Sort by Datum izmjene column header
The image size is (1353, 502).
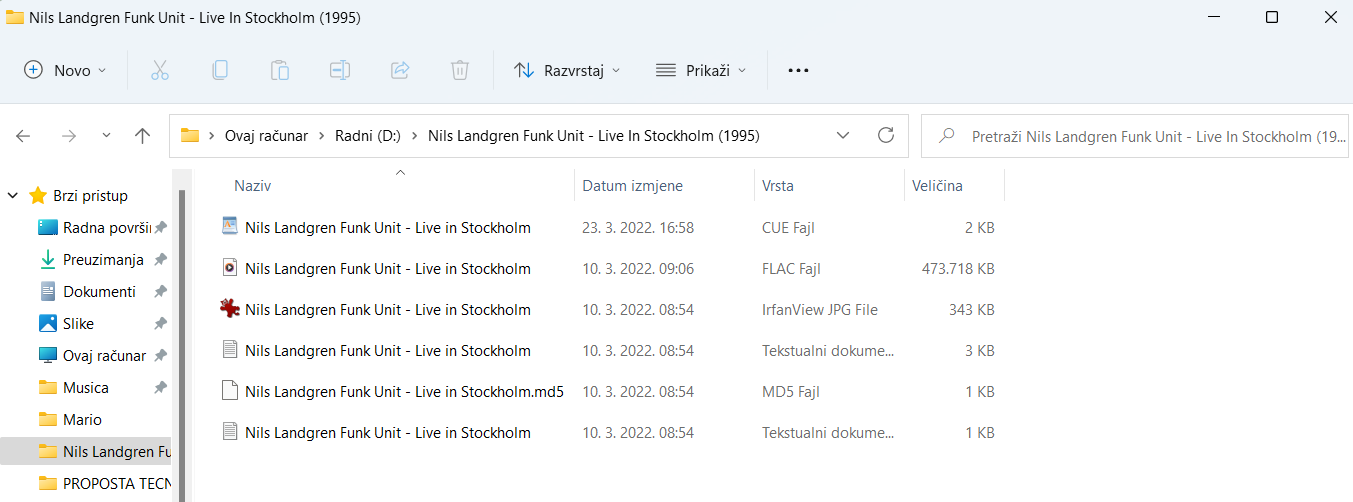pyautogui.click(x=665, y=186)
